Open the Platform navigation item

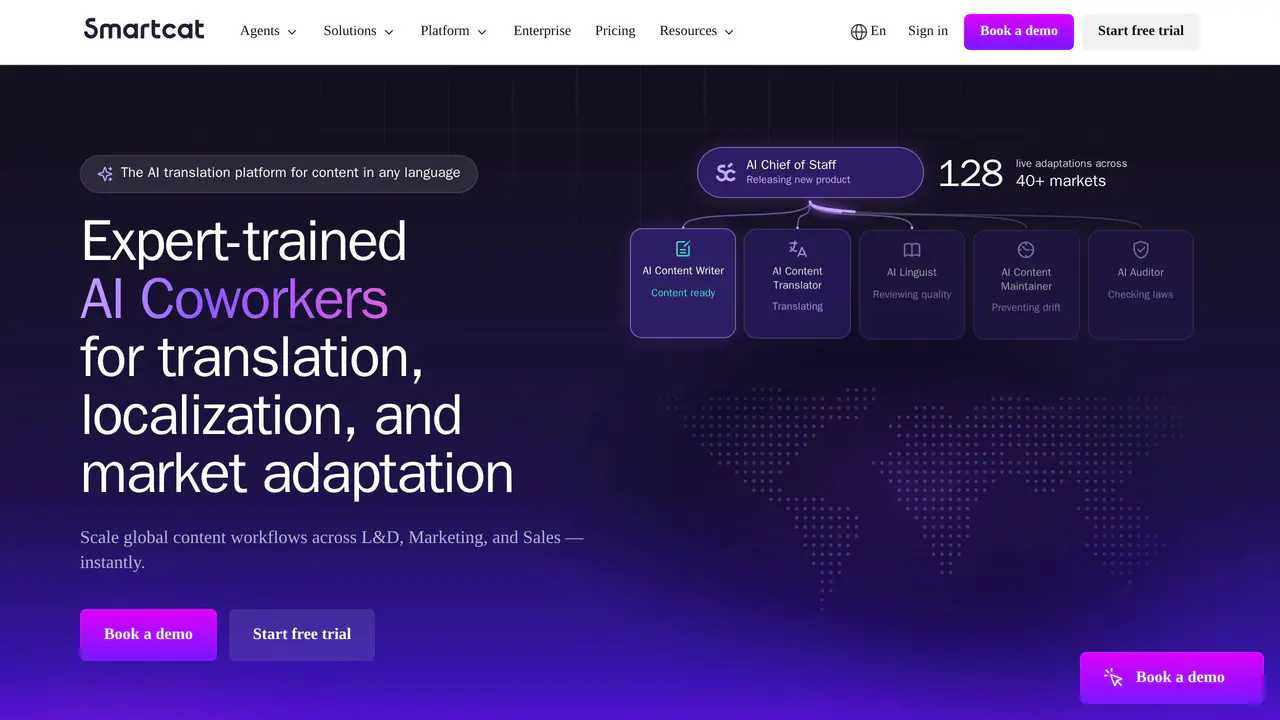point(454,31)
